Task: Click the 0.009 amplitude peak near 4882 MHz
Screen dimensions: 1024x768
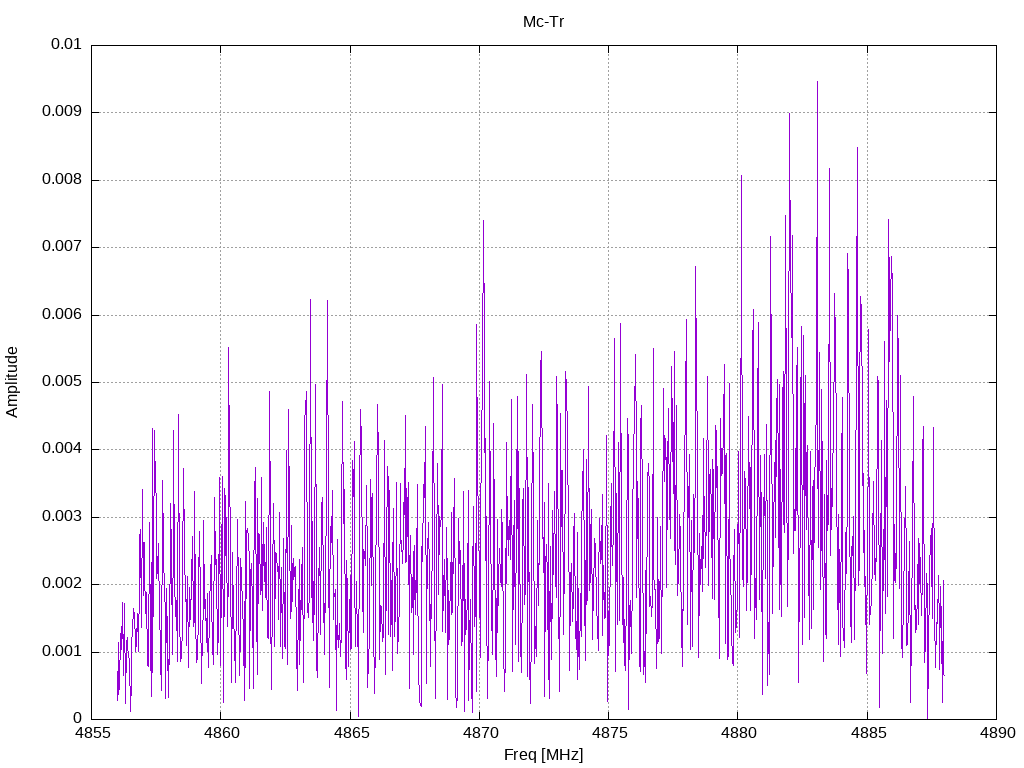Action: click(789, 116)
